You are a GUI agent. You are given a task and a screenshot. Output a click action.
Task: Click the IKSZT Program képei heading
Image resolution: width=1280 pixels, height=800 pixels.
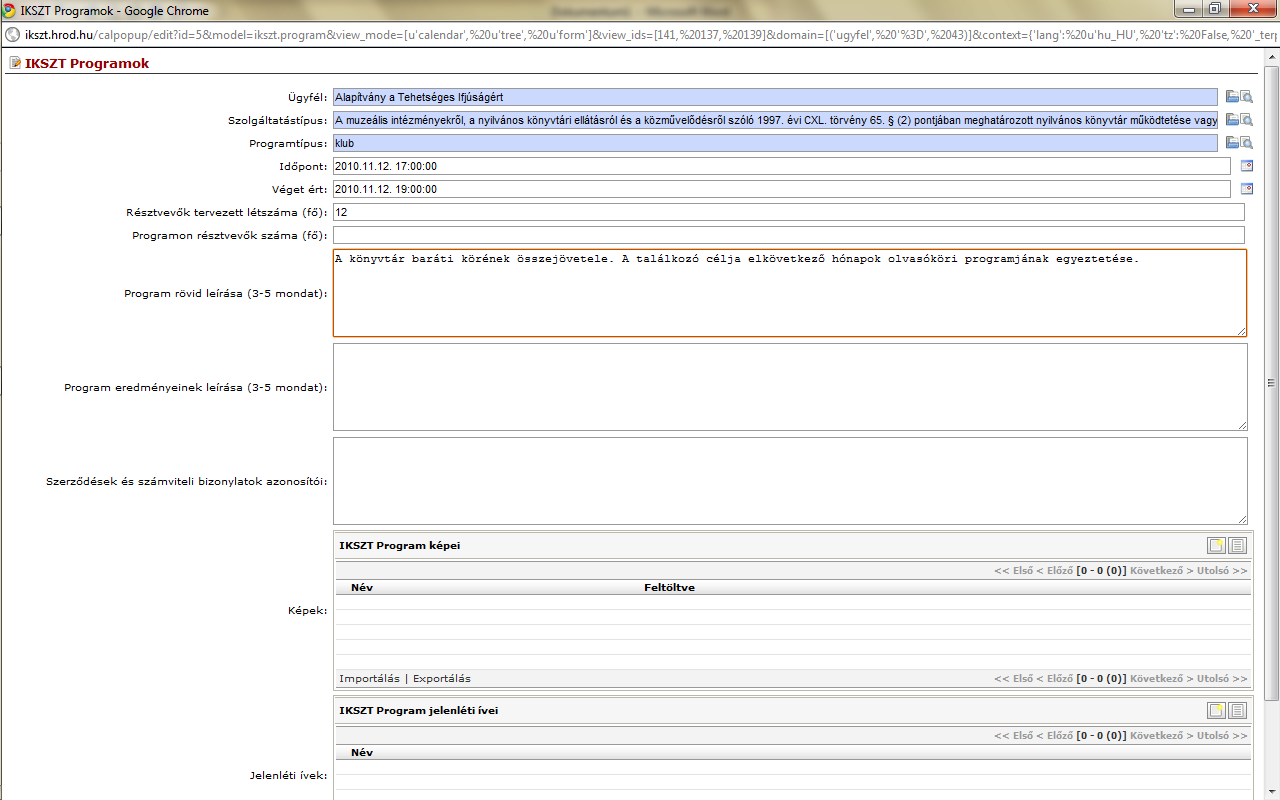point(400,545)
